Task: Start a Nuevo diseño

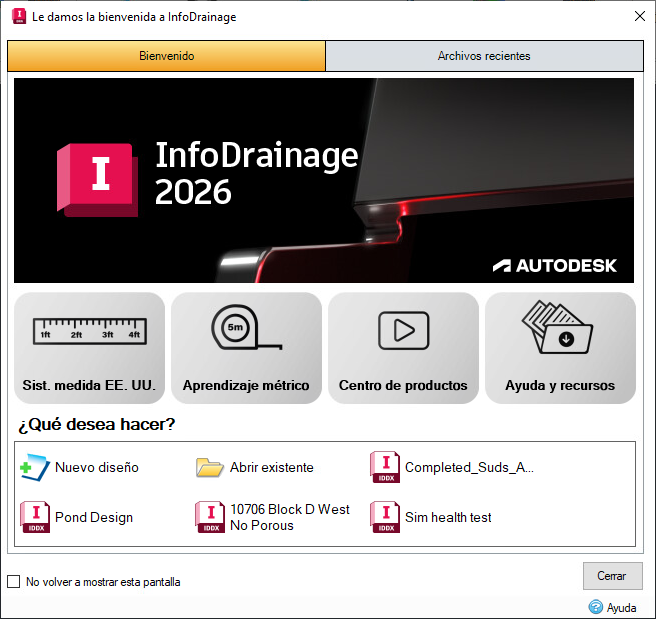Action: tap(97, 467)
